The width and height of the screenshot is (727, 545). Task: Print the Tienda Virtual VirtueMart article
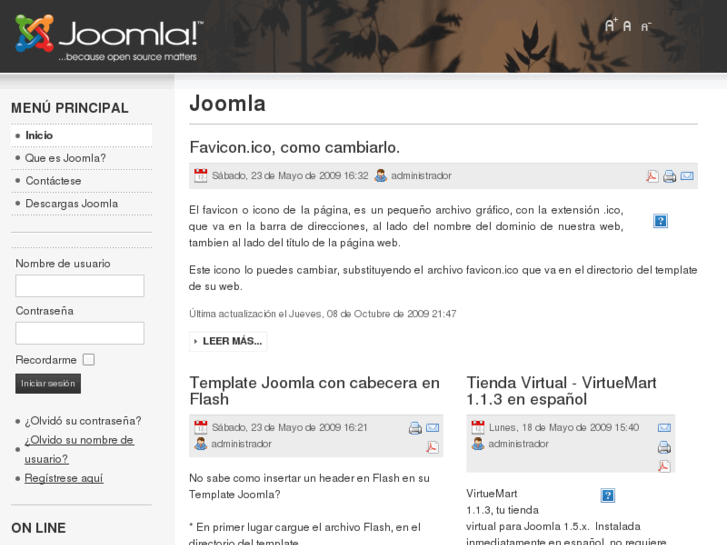(x=664, y=447)
